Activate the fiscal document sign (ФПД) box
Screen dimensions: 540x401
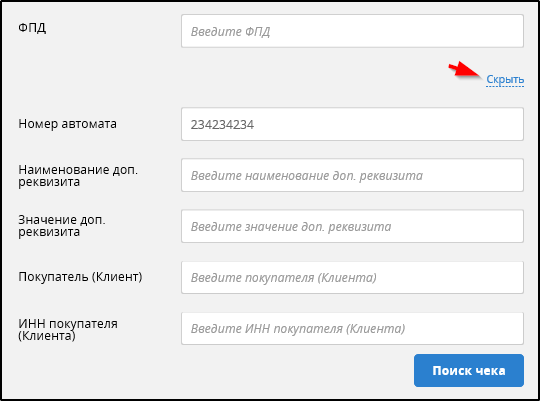click(x=352, y=31)
